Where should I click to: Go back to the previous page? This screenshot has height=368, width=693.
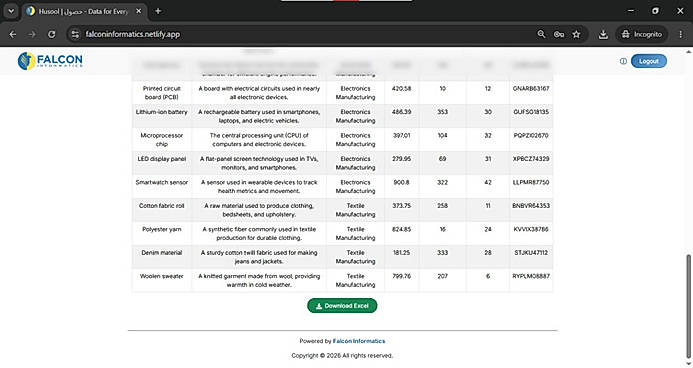click(13, 34)
